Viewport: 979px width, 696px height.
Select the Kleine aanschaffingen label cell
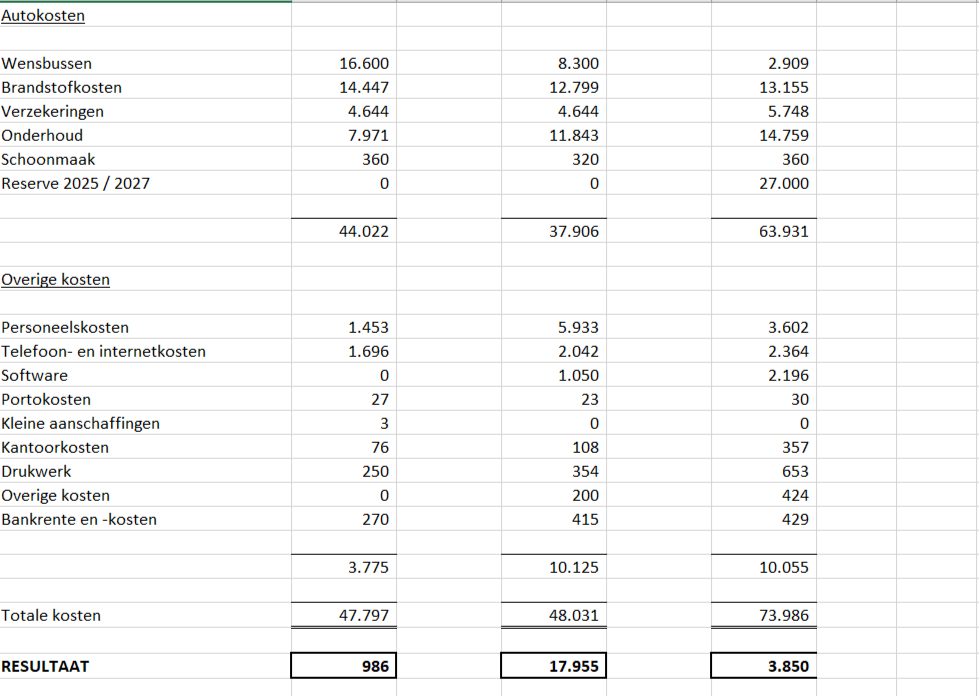(x=81, y=424)
